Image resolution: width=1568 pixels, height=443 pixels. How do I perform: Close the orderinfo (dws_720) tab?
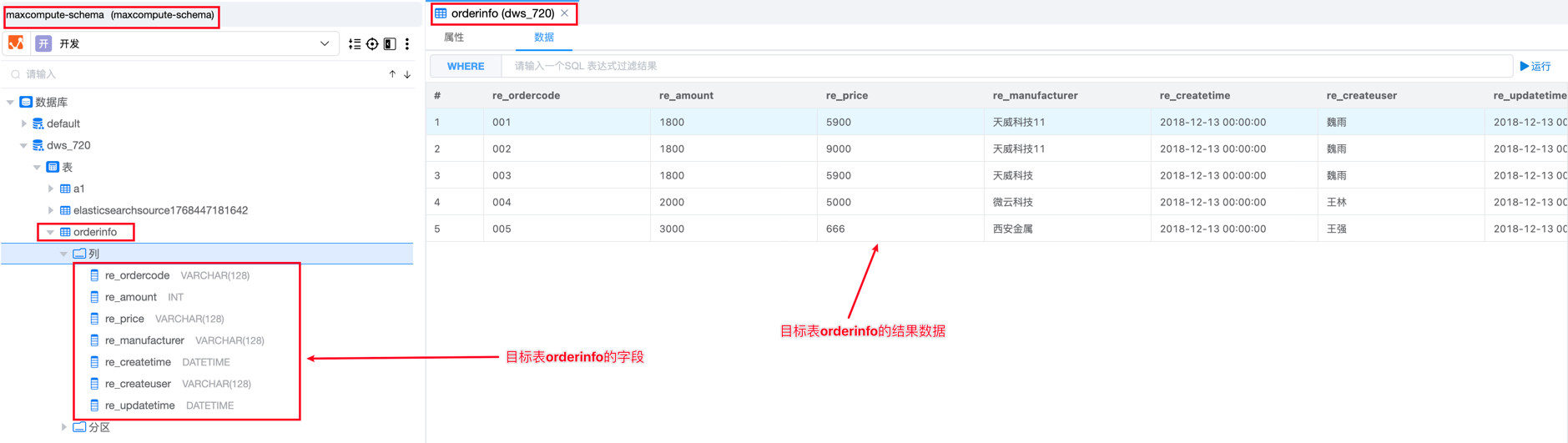tap(565, 13)
